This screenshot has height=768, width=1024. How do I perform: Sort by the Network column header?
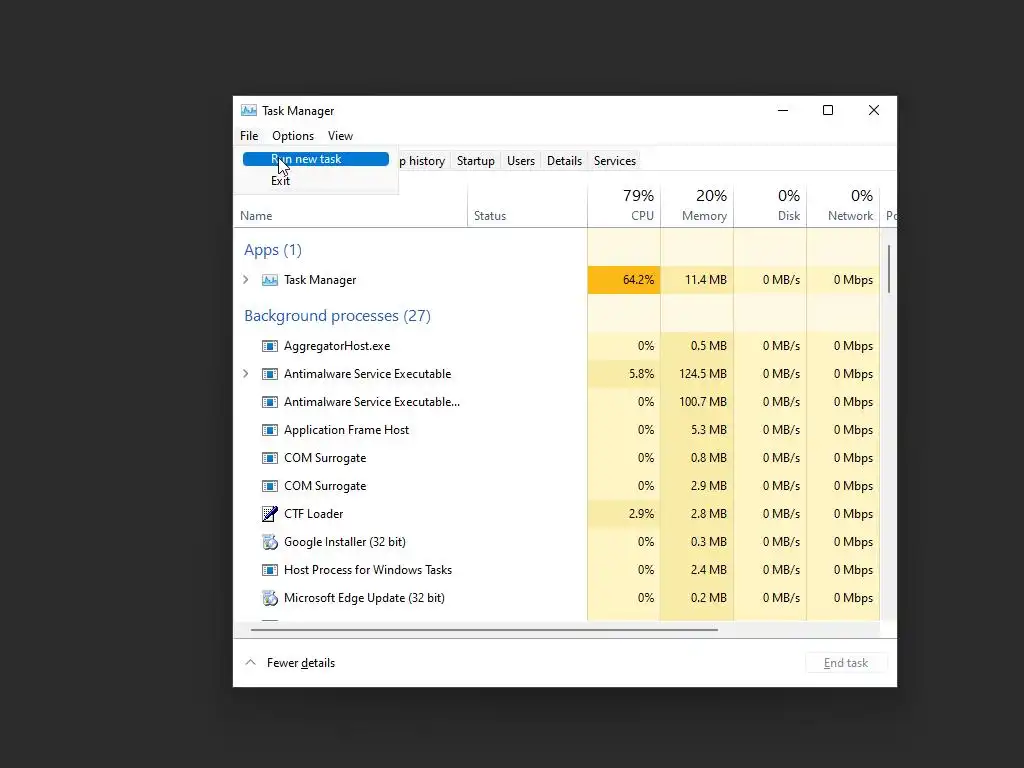(x=843, y=206)
